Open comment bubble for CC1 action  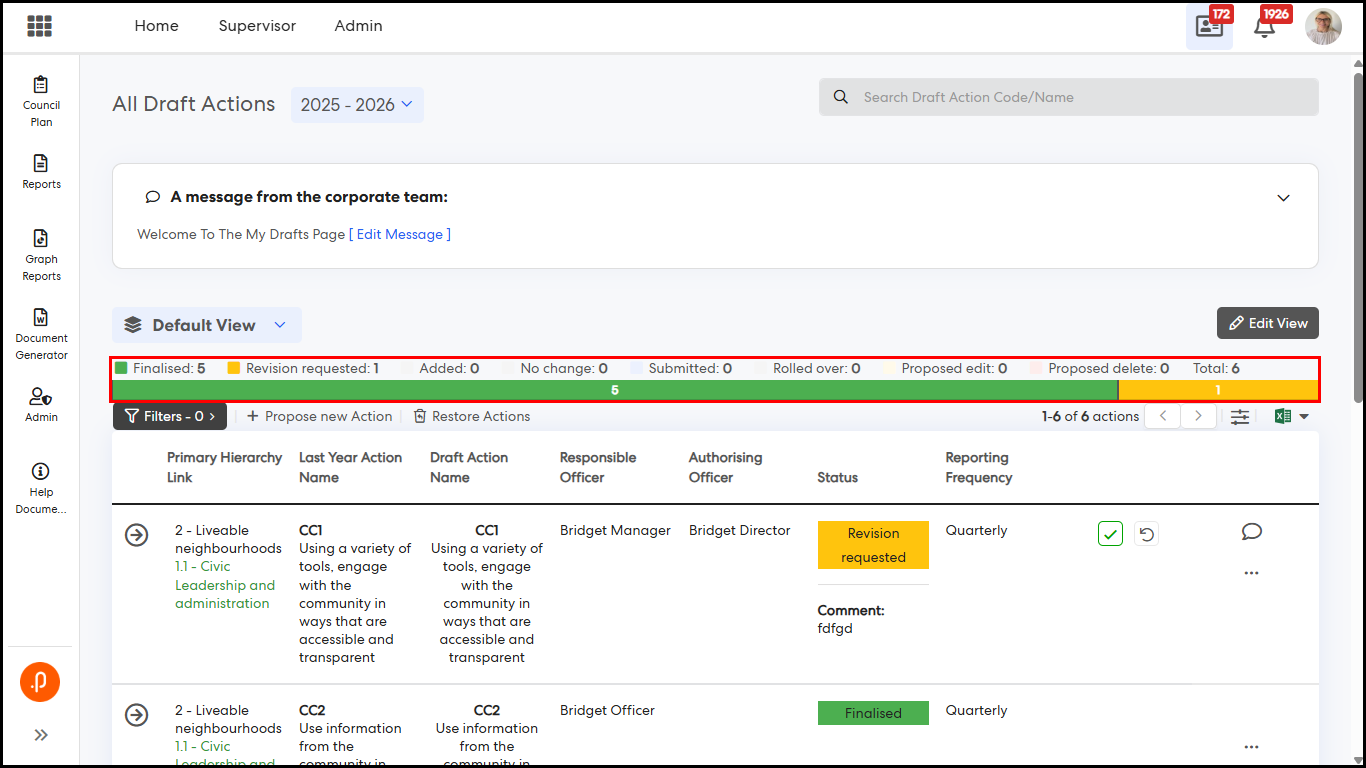pos(1251,532)
